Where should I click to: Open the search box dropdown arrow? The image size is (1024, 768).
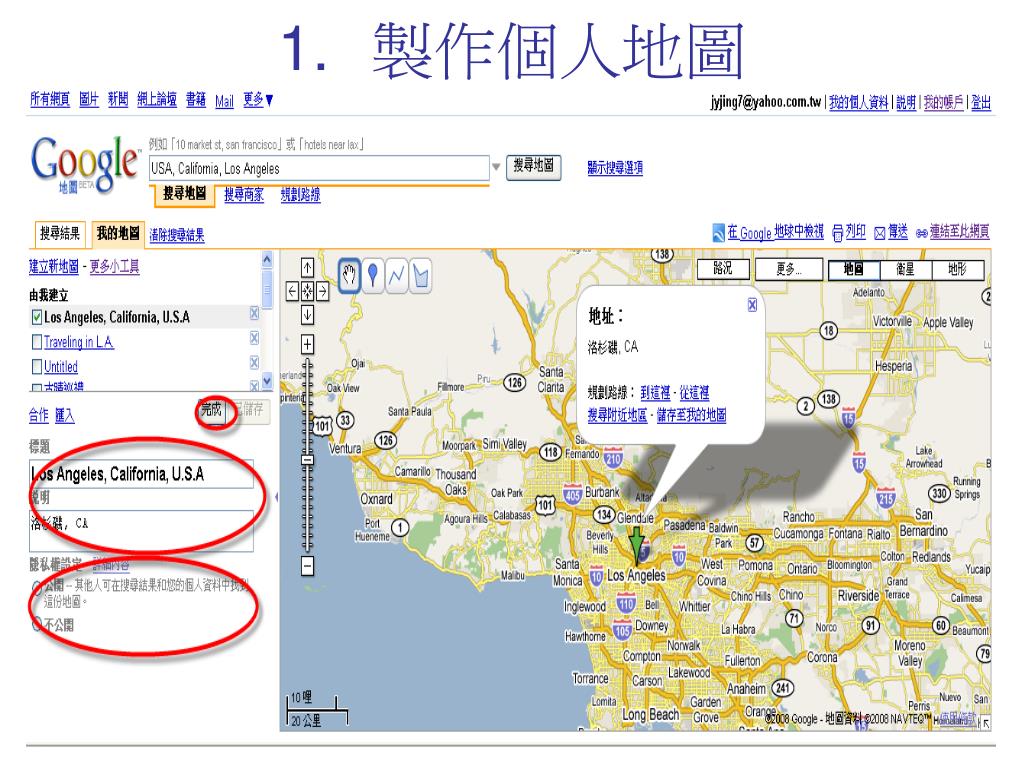(496, 168)
